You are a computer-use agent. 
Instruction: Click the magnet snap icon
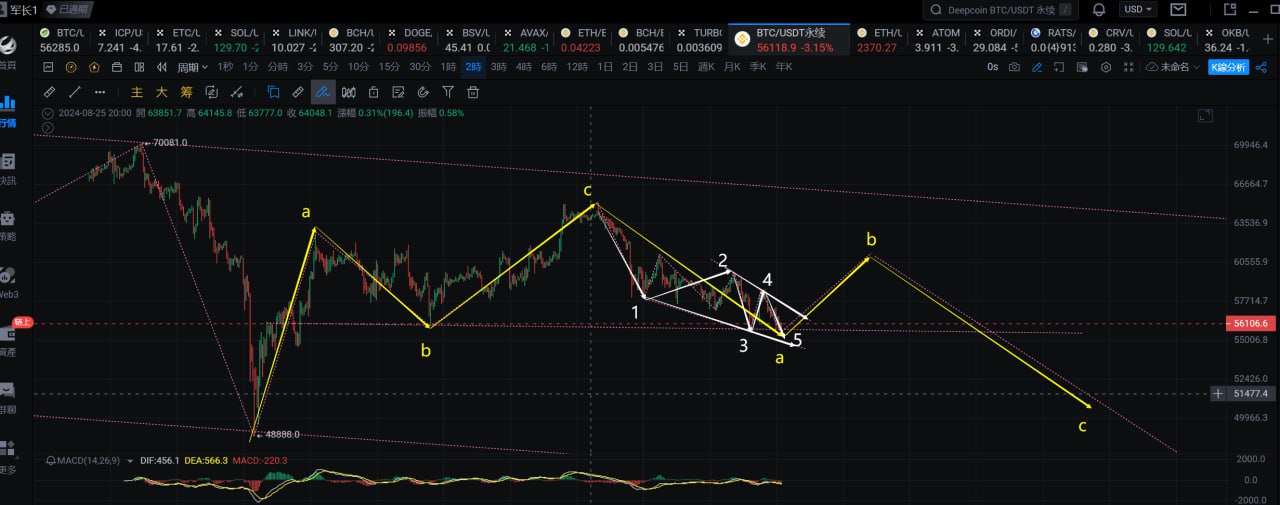coord(423,92)
